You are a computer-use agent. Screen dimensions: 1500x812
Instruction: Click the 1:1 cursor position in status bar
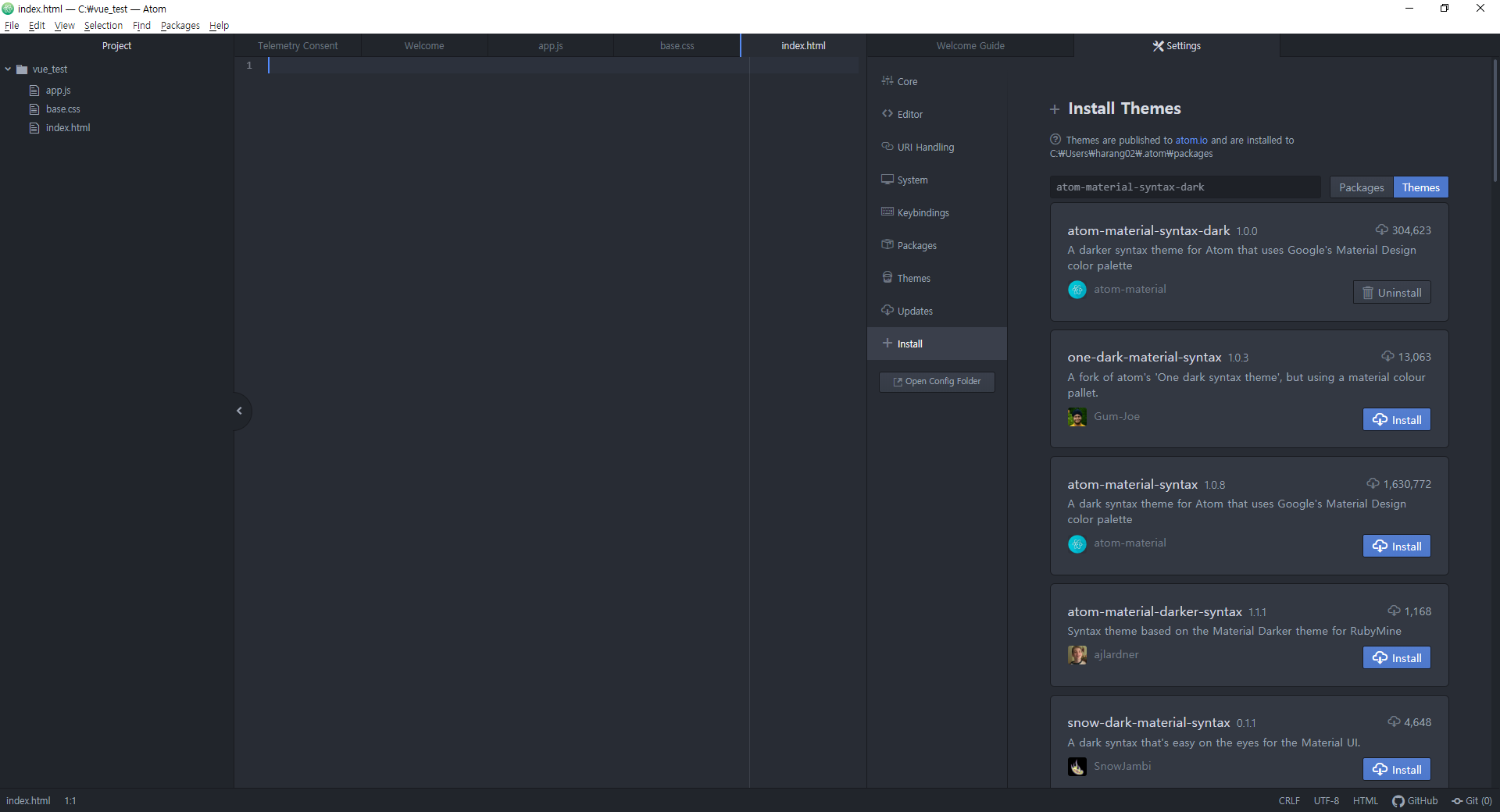70,801
